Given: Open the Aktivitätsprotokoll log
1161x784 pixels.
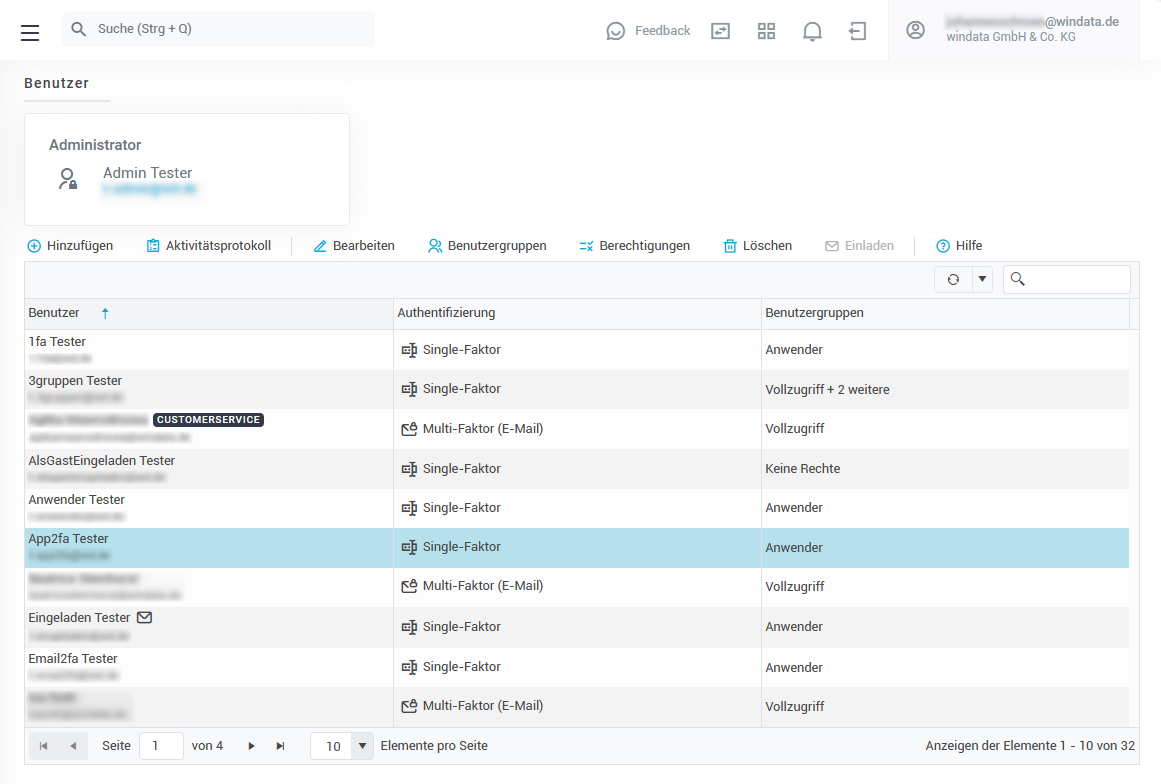Looking at the screenshot, I should tap(208, 246).
